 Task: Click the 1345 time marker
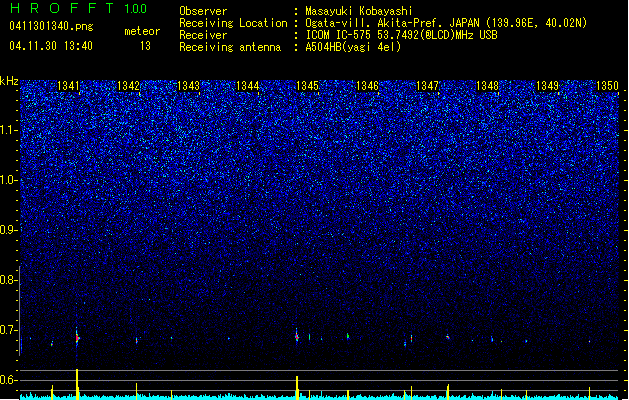coord(307,86)
